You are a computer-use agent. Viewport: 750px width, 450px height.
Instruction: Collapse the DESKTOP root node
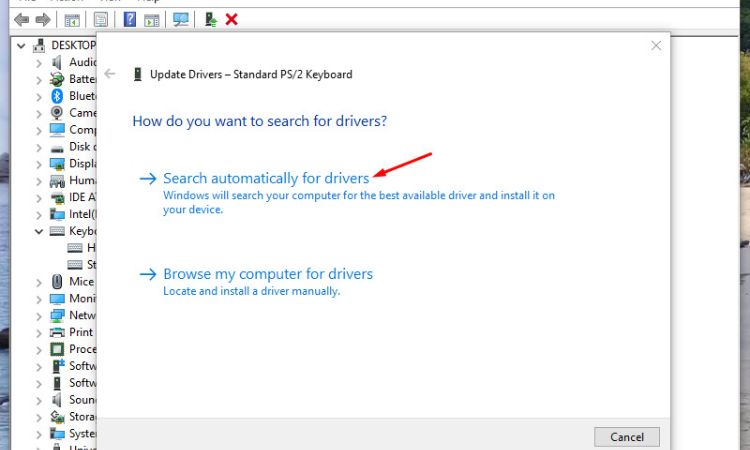[21, 46]
